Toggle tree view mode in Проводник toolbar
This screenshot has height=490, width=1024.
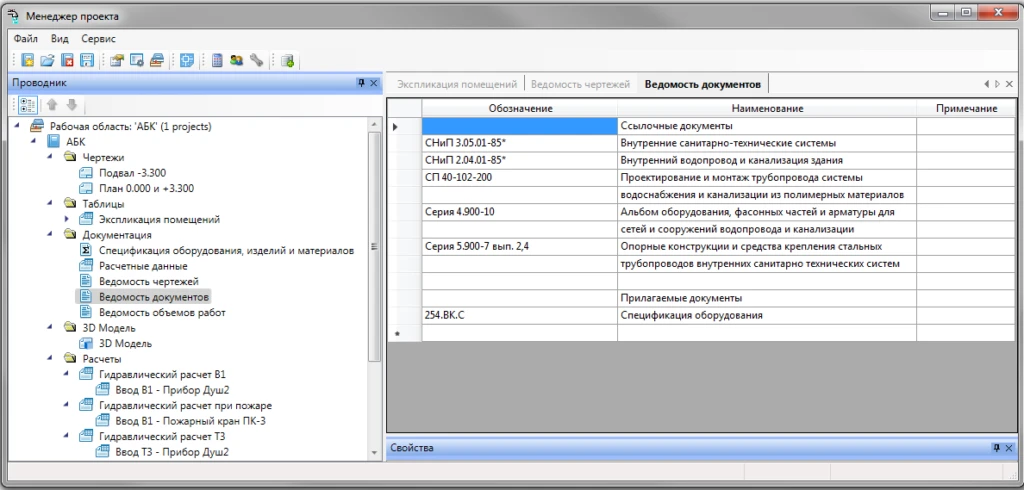click(27, 105)
